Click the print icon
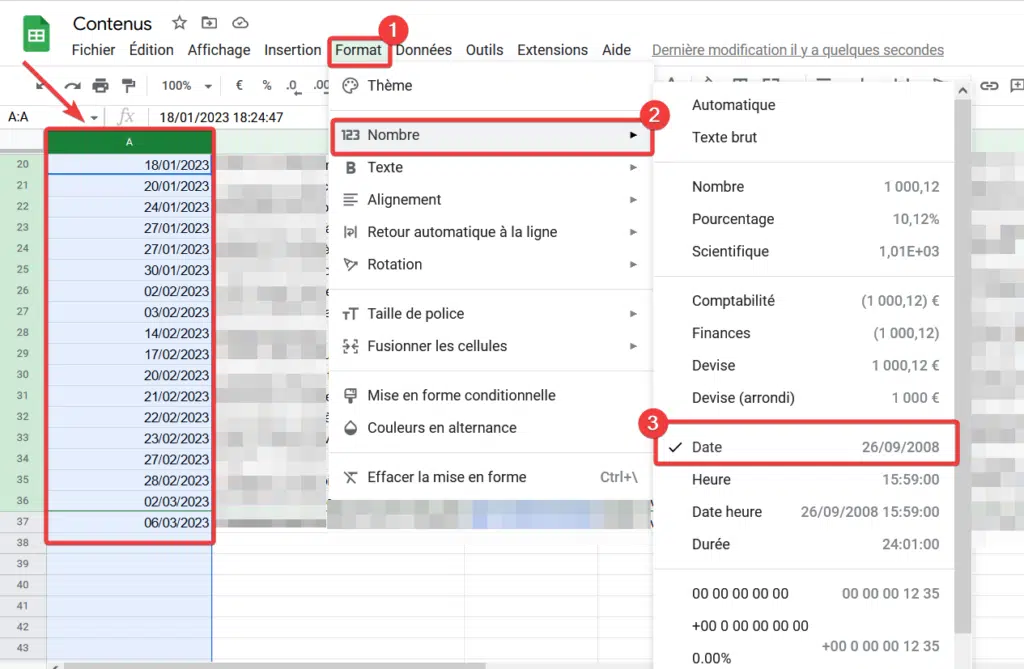This screenshot has width=1024, height=669. (x=100, y=86)
